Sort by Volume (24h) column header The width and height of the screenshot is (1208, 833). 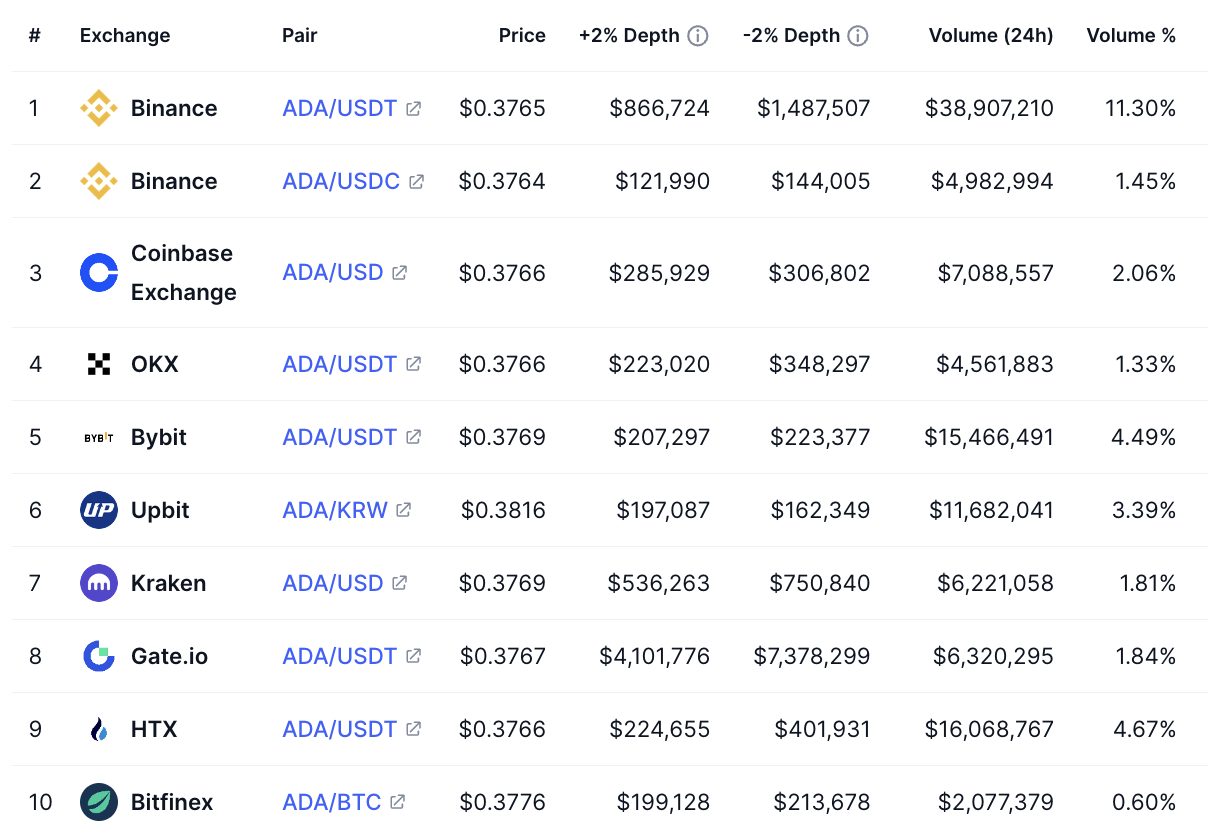point(990,36)
